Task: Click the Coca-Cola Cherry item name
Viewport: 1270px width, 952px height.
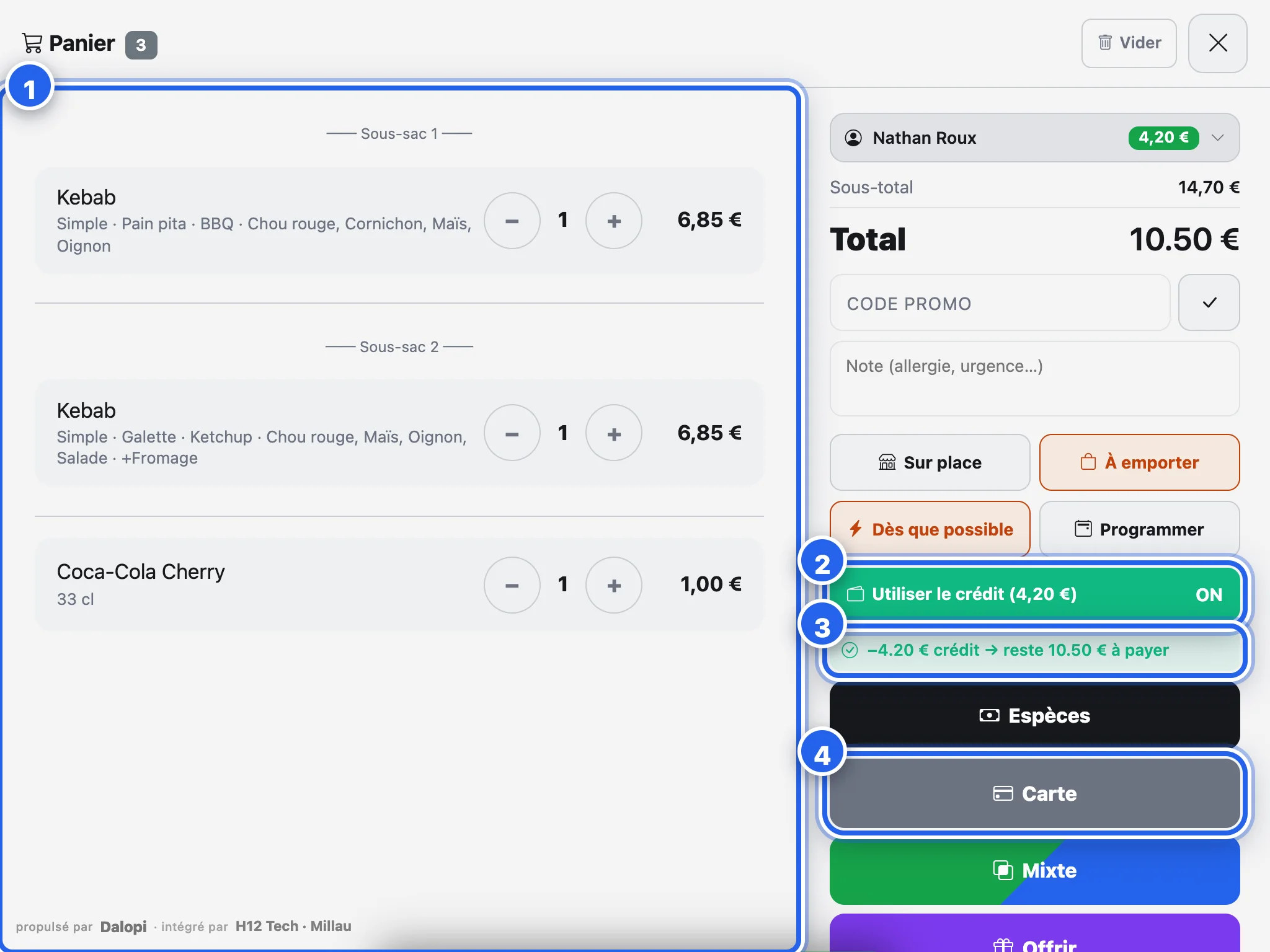Action: point(141,571)
